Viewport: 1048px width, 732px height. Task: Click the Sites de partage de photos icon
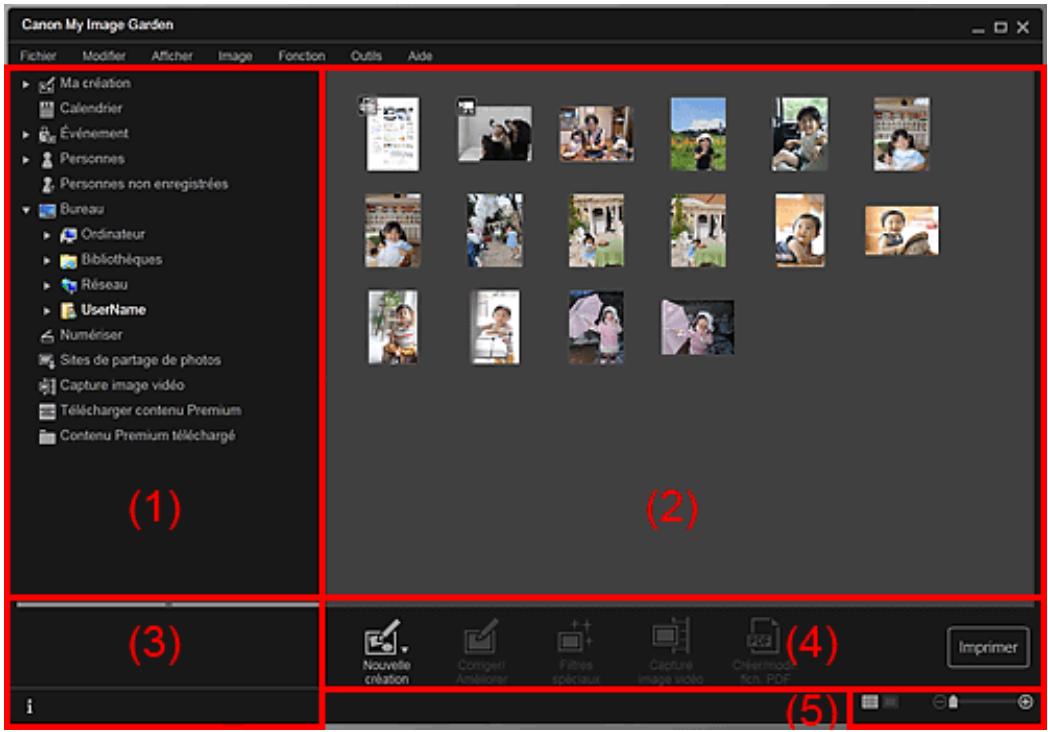(x=46, y=362)
